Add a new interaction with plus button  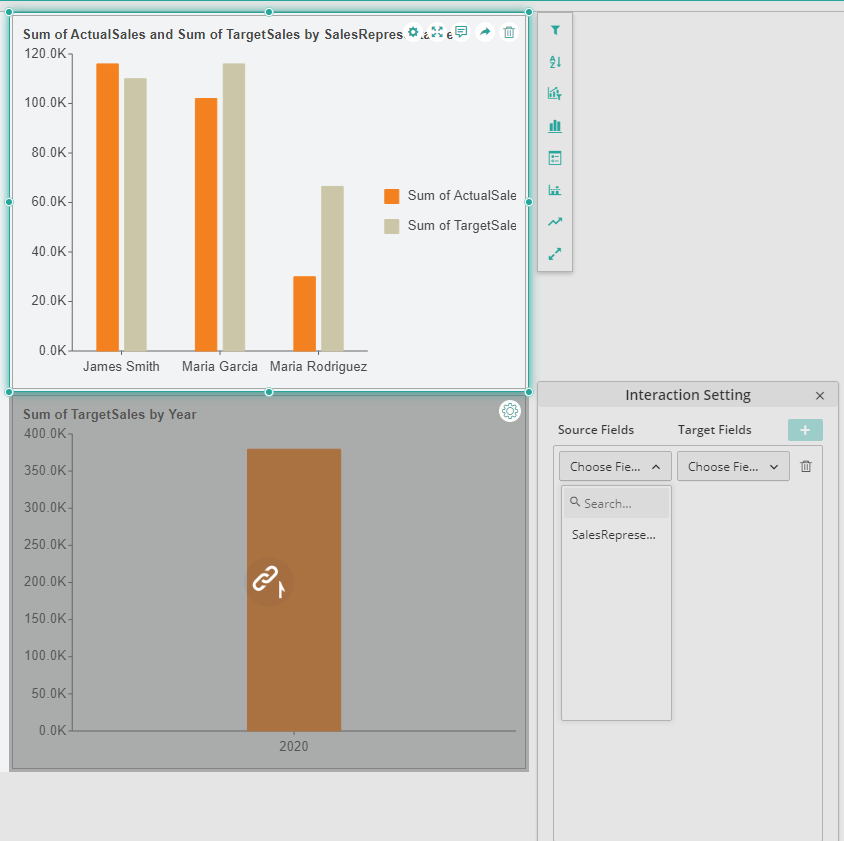(805, 430)
